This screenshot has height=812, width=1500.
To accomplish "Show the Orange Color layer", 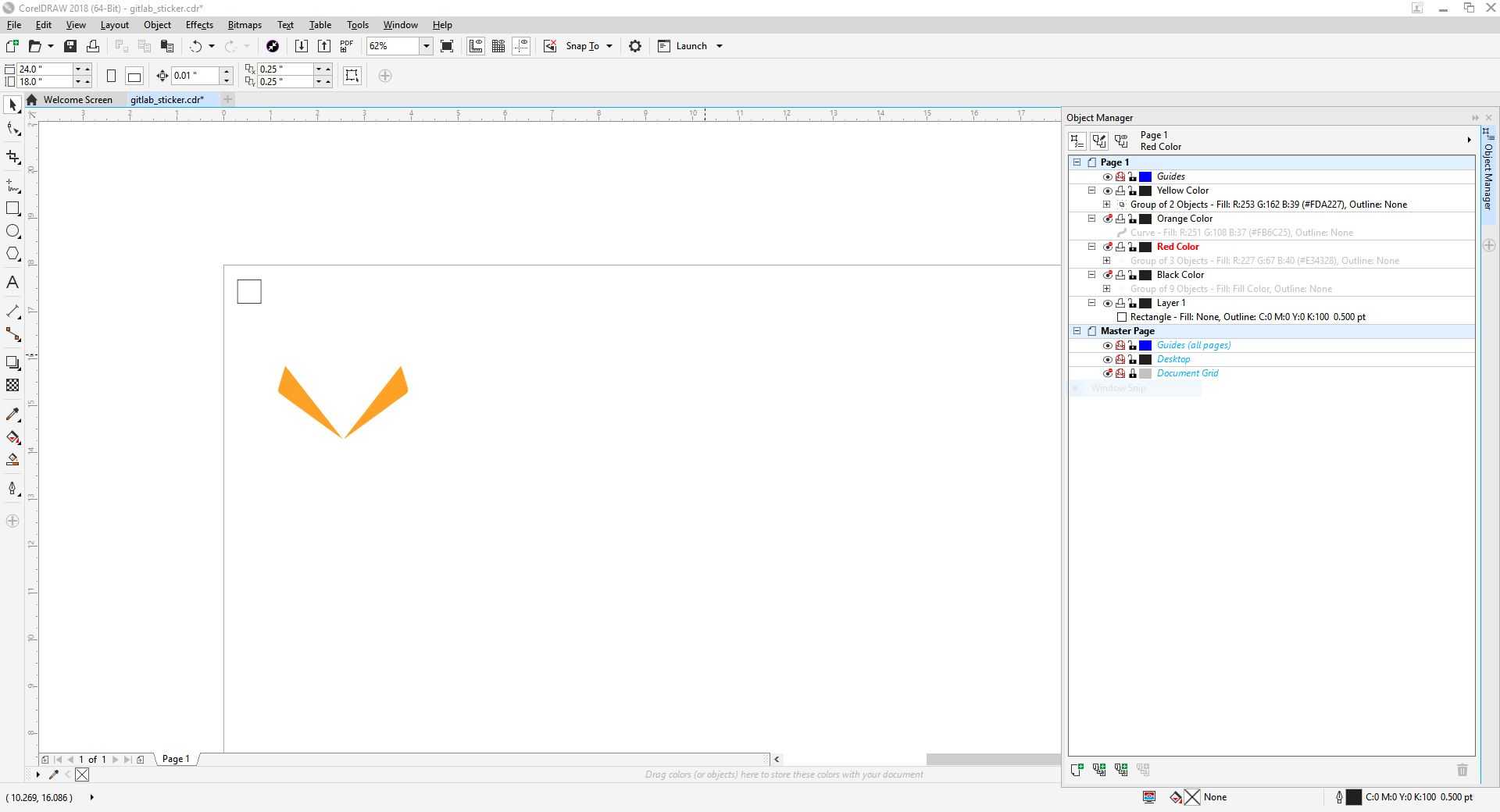I will coord(1107,219).
